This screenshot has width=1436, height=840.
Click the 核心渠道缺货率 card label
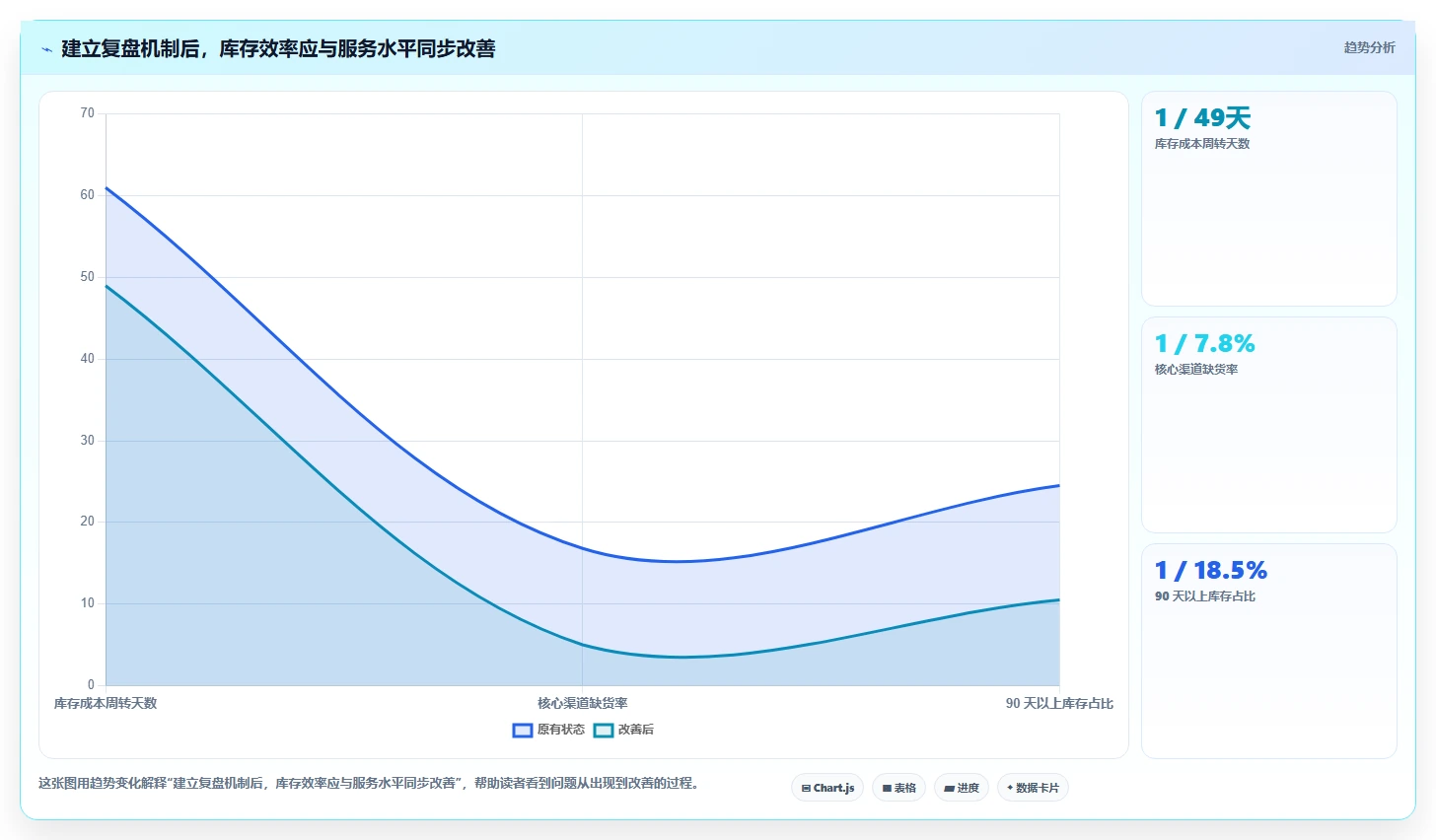[1195, 370]
